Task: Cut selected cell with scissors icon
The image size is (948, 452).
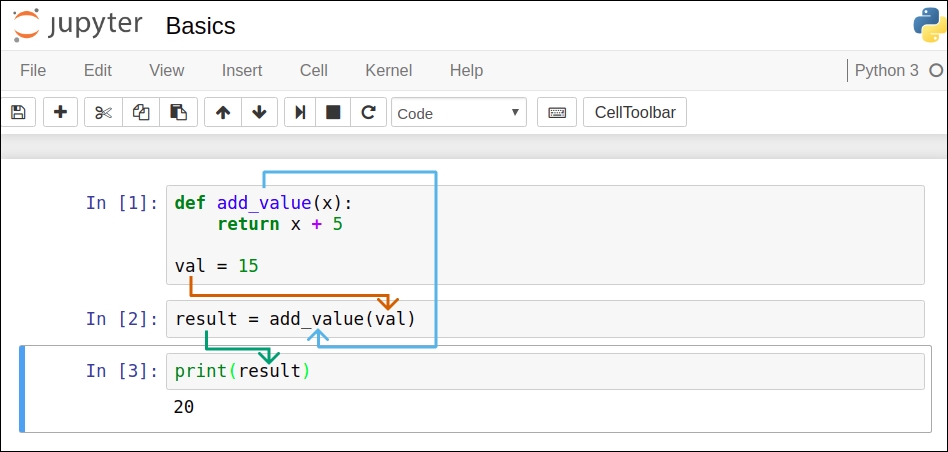Action: [x=103, y=113]
